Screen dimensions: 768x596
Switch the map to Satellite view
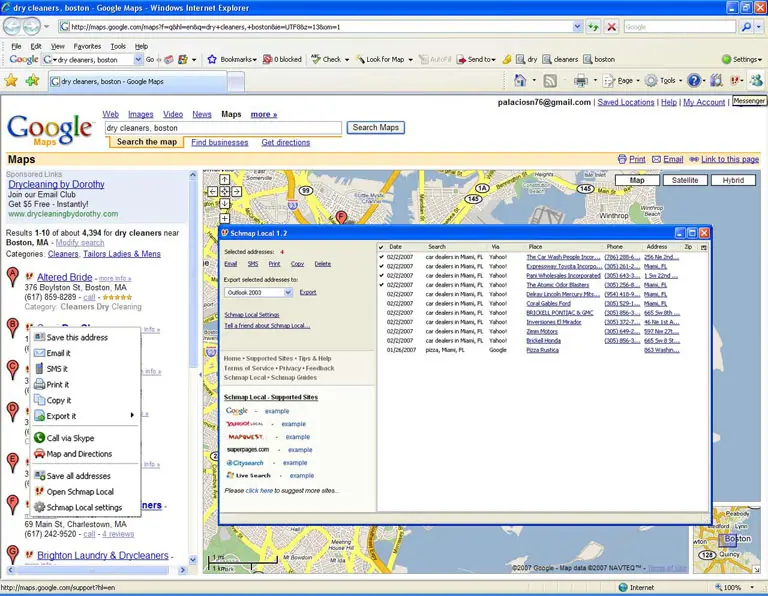point(685,180)
